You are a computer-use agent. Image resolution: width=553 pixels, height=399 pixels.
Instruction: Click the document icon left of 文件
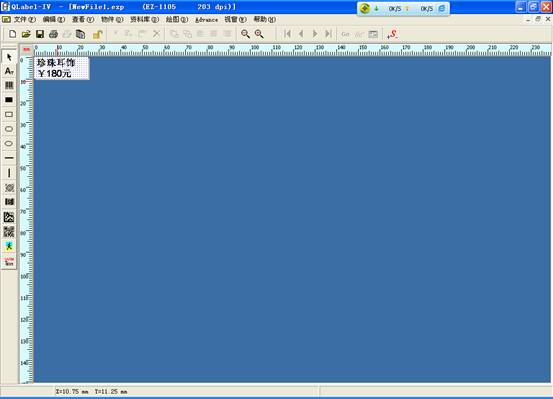click(6, 19)
